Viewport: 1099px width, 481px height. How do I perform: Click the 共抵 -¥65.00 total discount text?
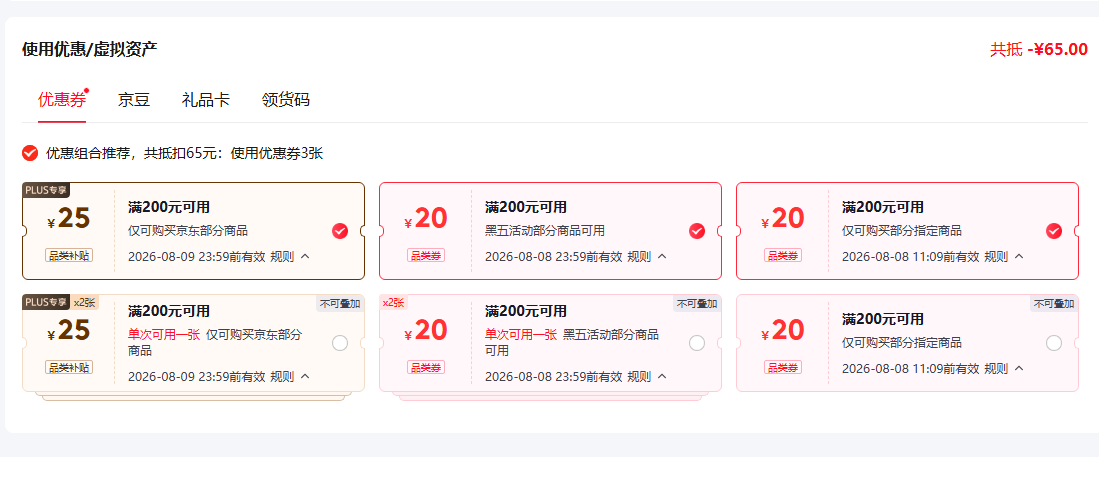(1039, 49)
